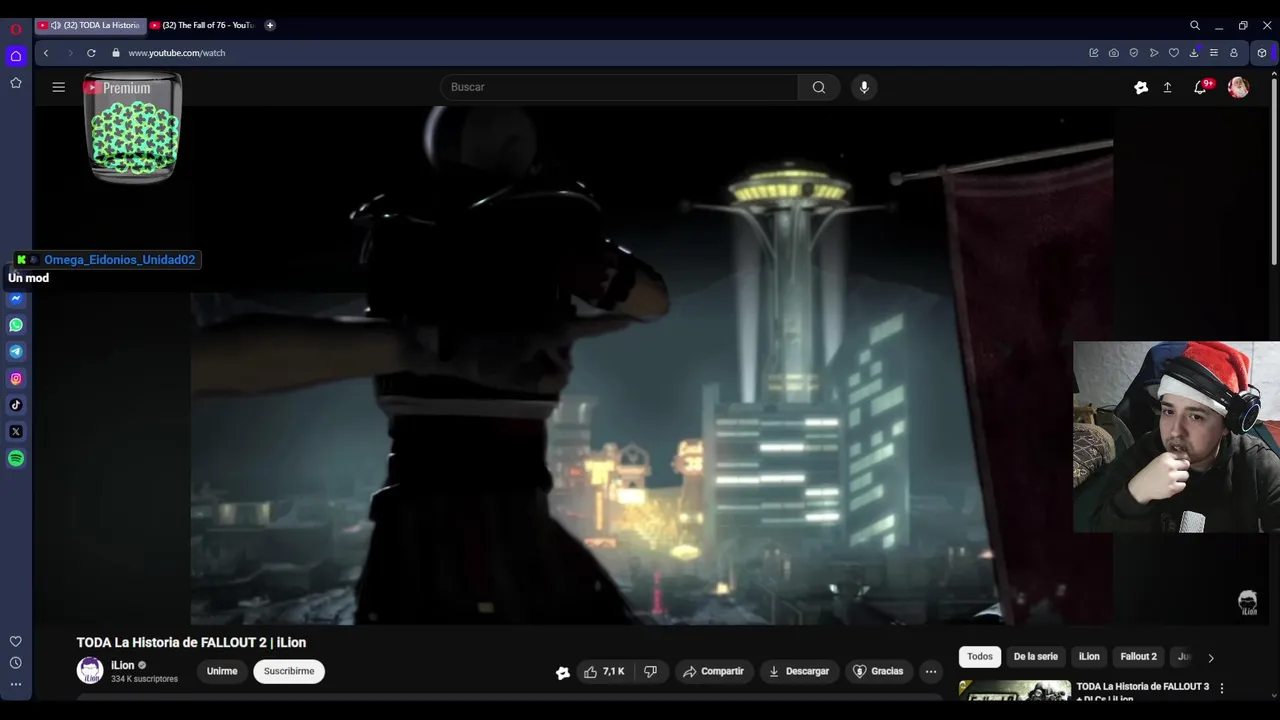The height and width of the screenshot is (720, 1280).
Task: Take a snapshot with the camera icon
Action: [1114, 53]
